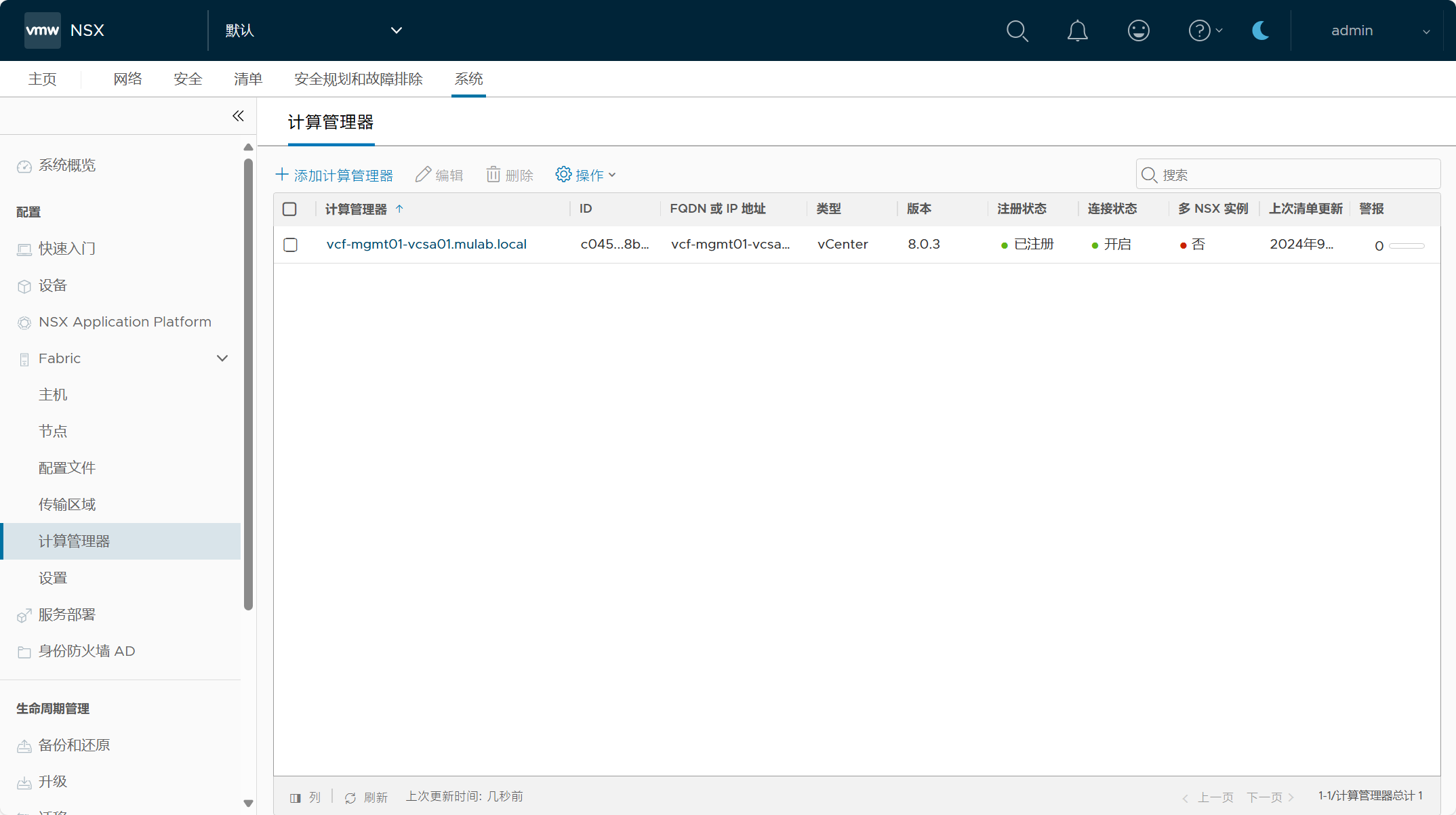Click the global search magnifier icon
Viewport: 1456px width, 815px height.
click(x=1017, y=31)
